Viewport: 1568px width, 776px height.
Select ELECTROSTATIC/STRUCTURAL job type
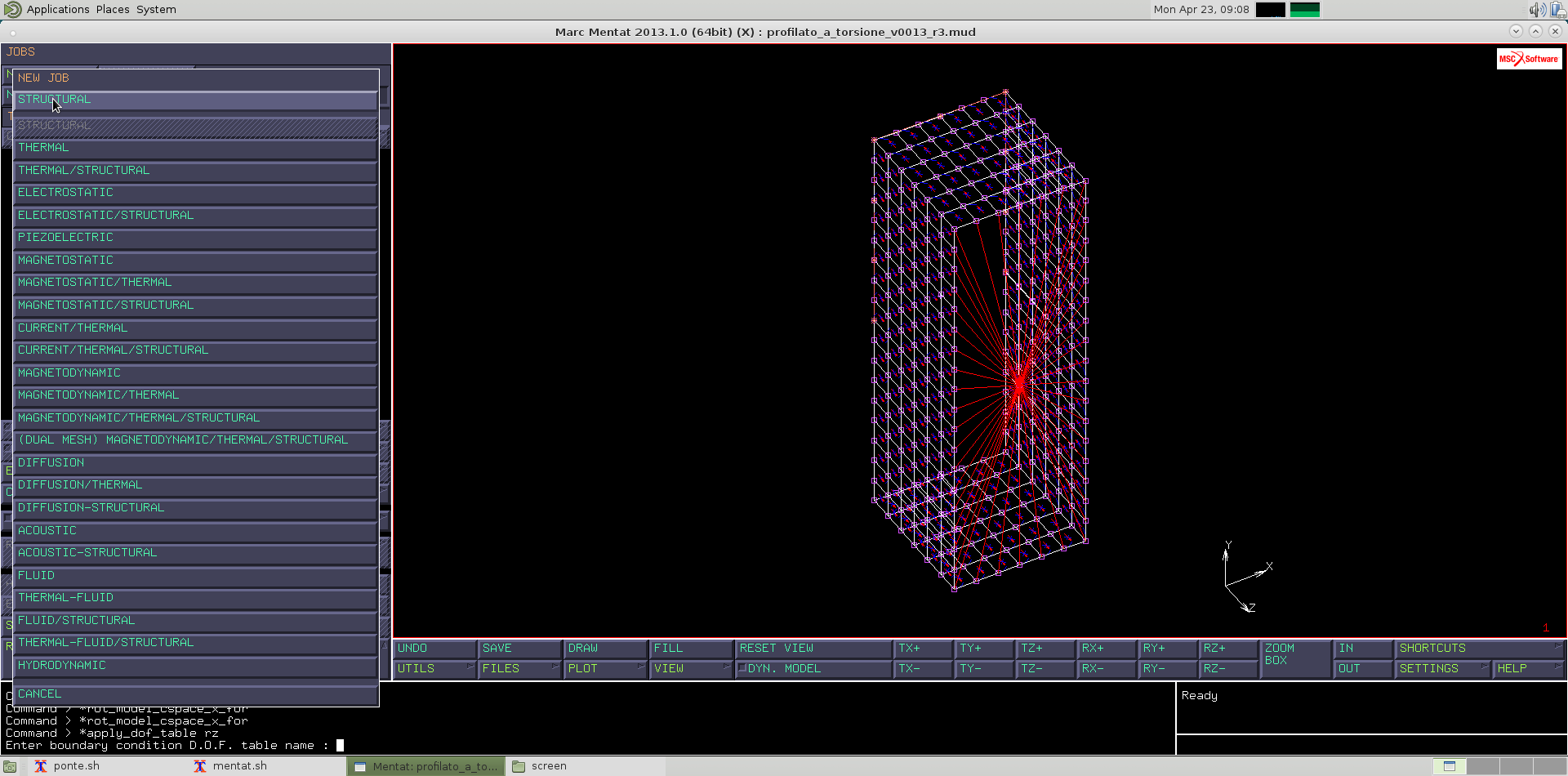(x=195, y=216)
